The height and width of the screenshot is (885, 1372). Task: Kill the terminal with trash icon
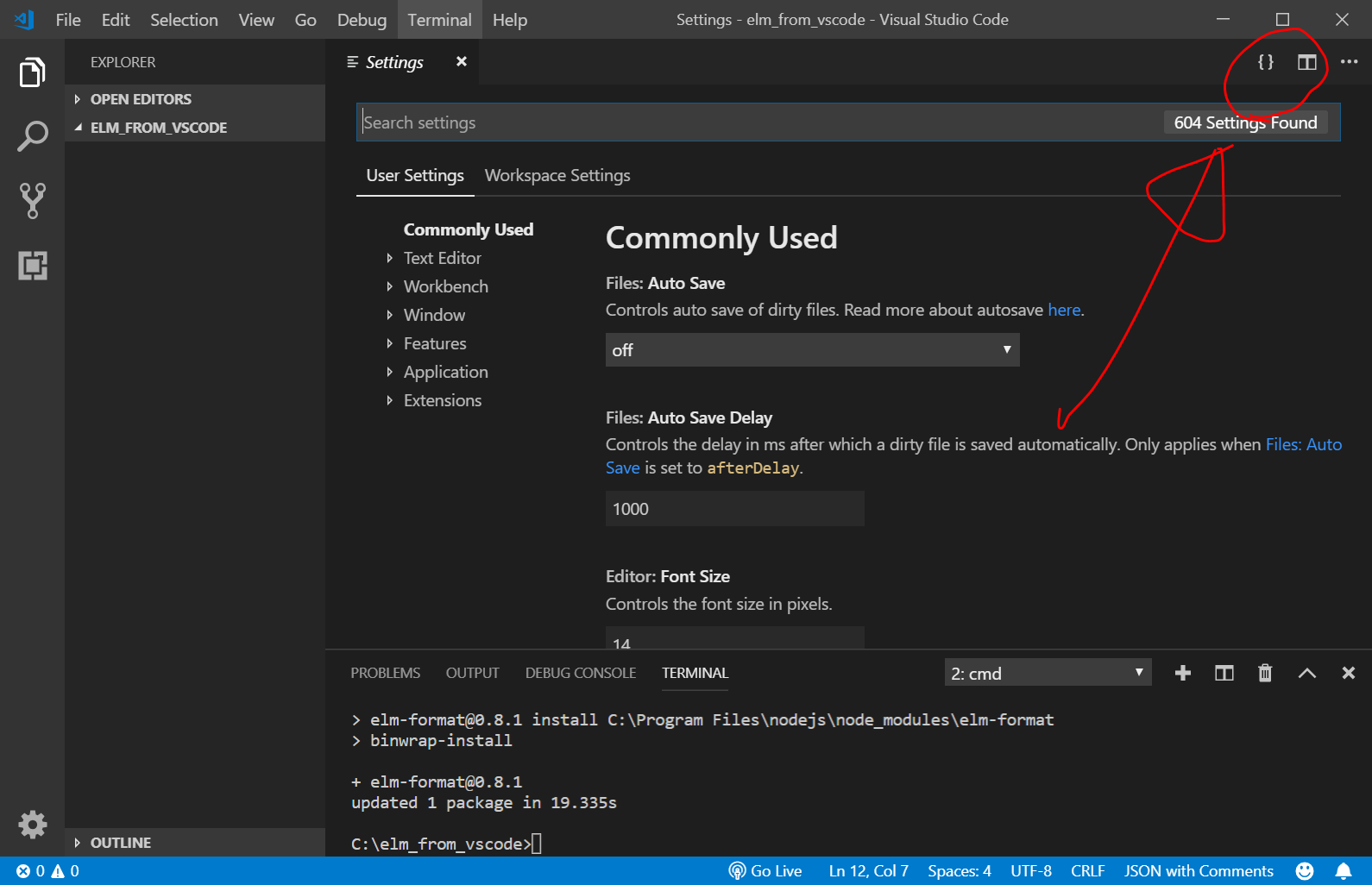click(1265, 673)
